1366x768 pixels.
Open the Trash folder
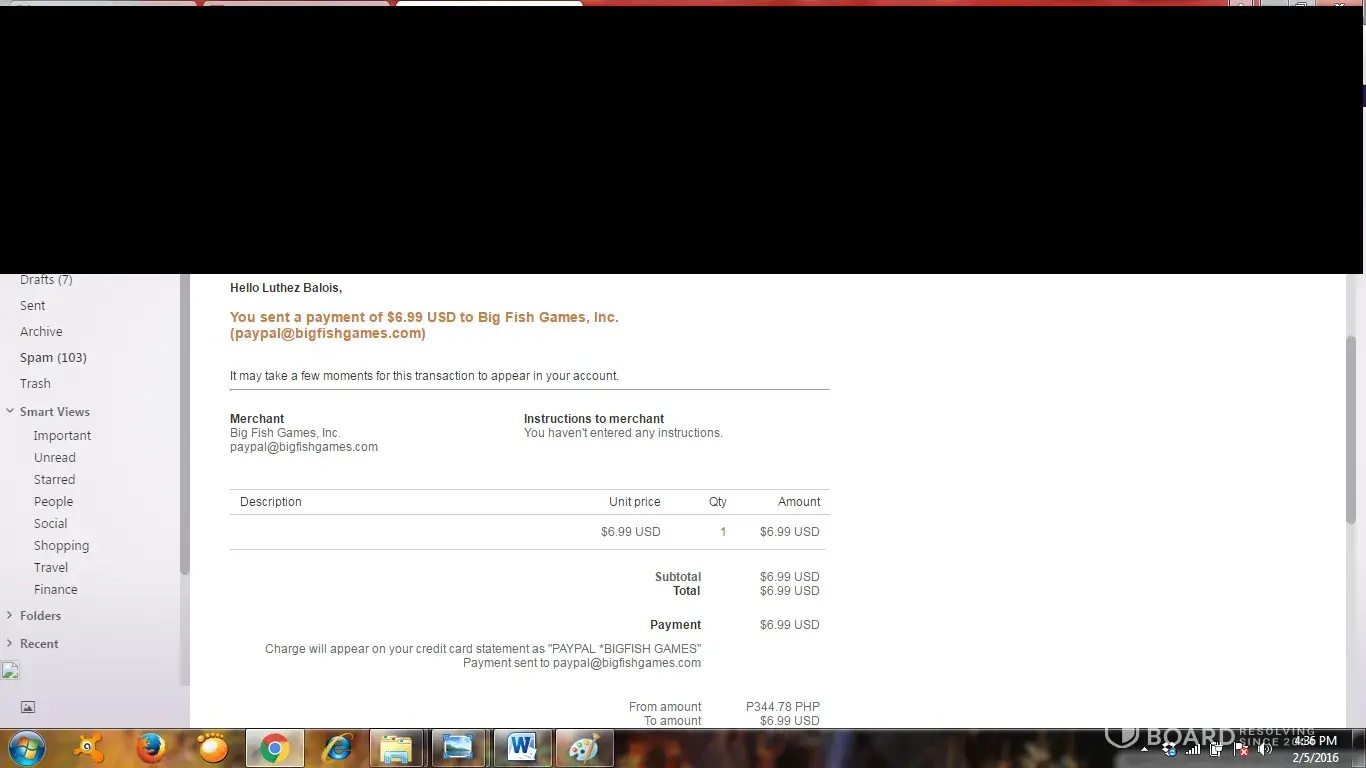(x=35, y=384)
